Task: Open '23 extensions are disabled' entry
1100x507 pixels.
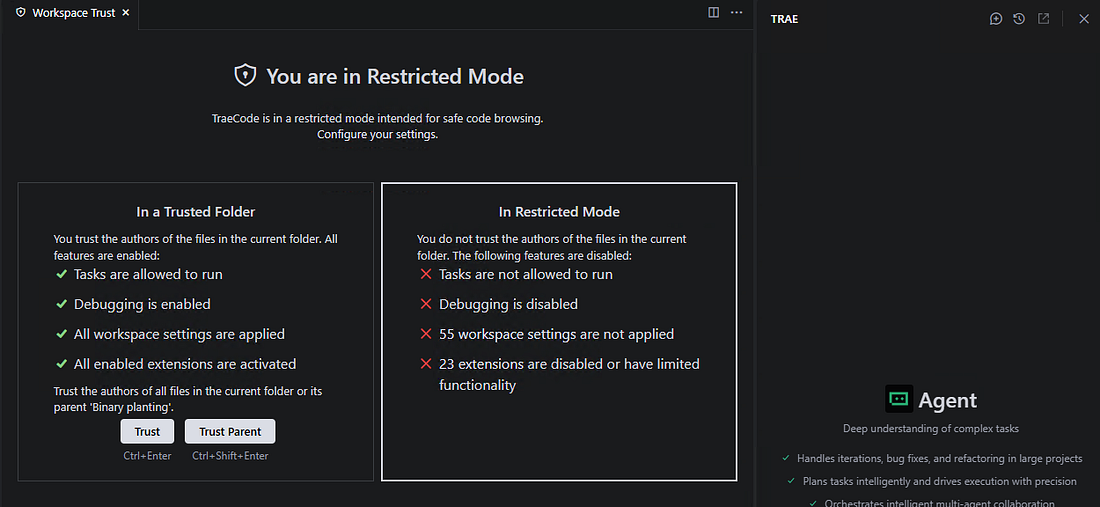Action: coord(569,374)
